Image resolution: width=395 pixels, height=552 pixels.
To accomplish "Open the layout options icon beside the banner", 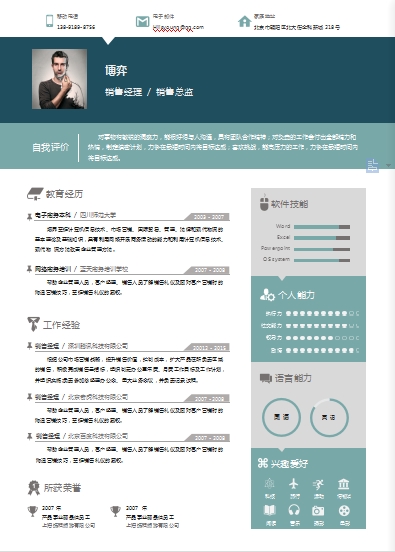I will (372, 165).
